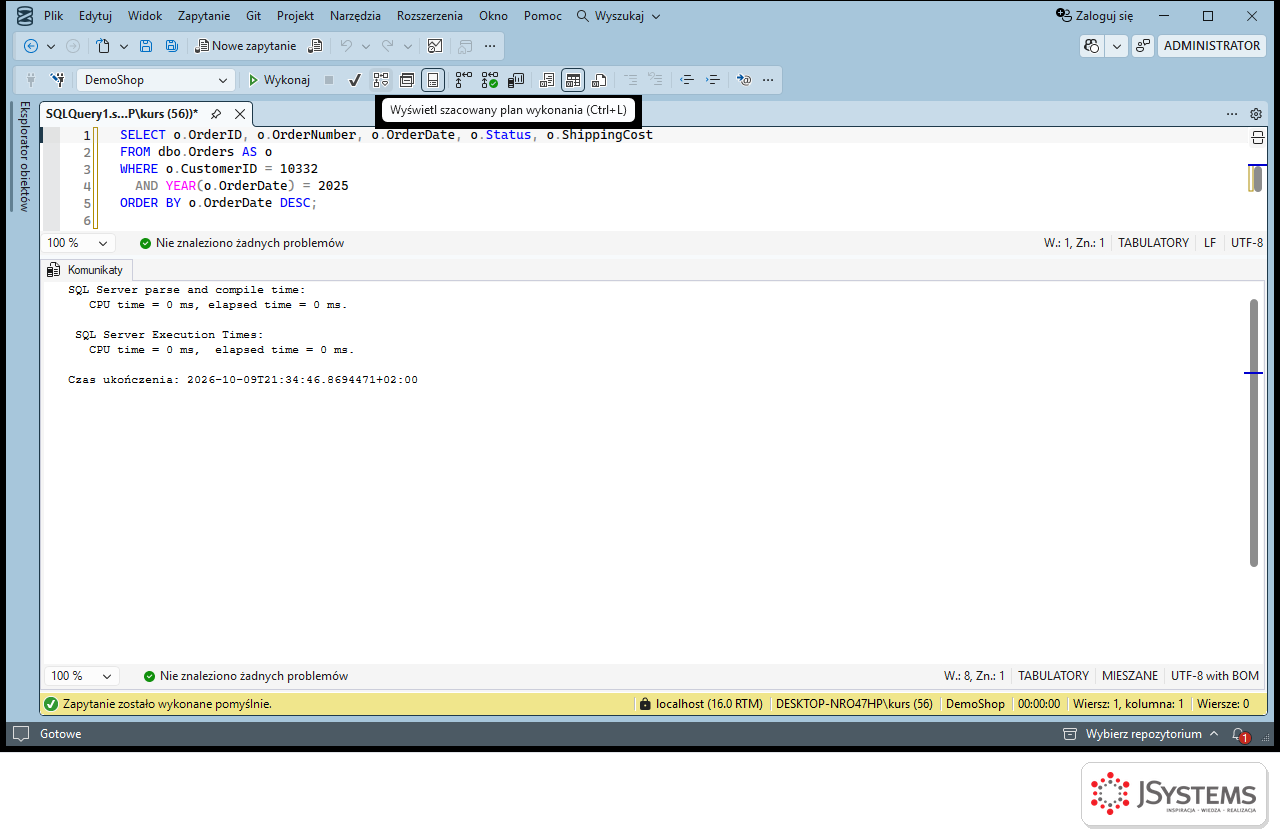1280x835 pixels.
Task: Click the Navigate Backward arrow icon
Action: (x=31, y=46)
